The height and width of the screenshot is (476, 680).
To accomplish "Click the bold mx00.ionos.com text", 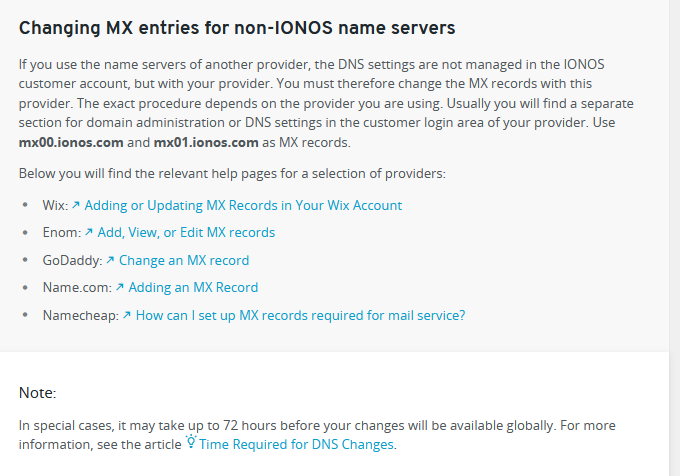I will 71,142.
